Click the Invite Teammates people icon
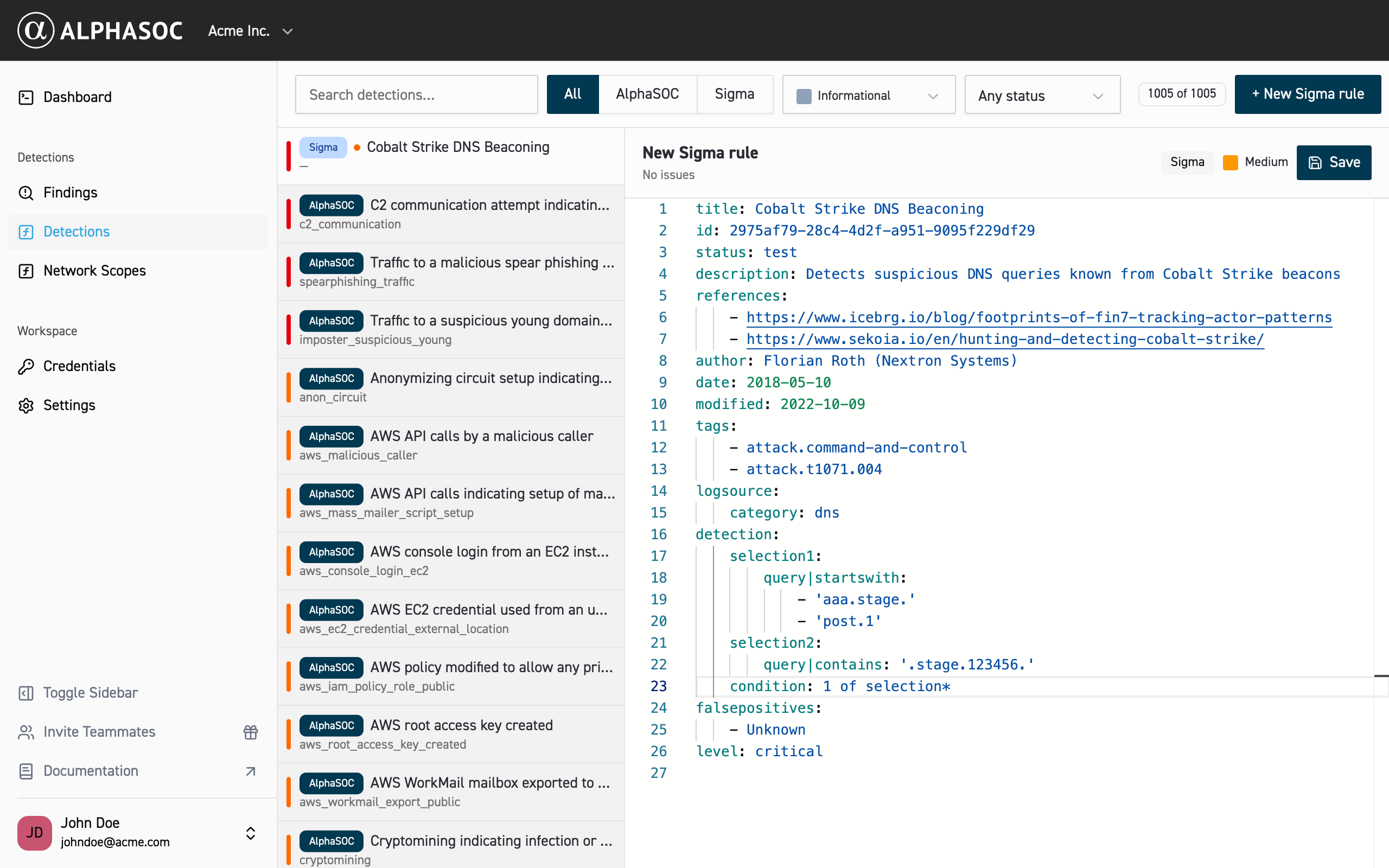 pyautogui.click(x=26, y=732)
